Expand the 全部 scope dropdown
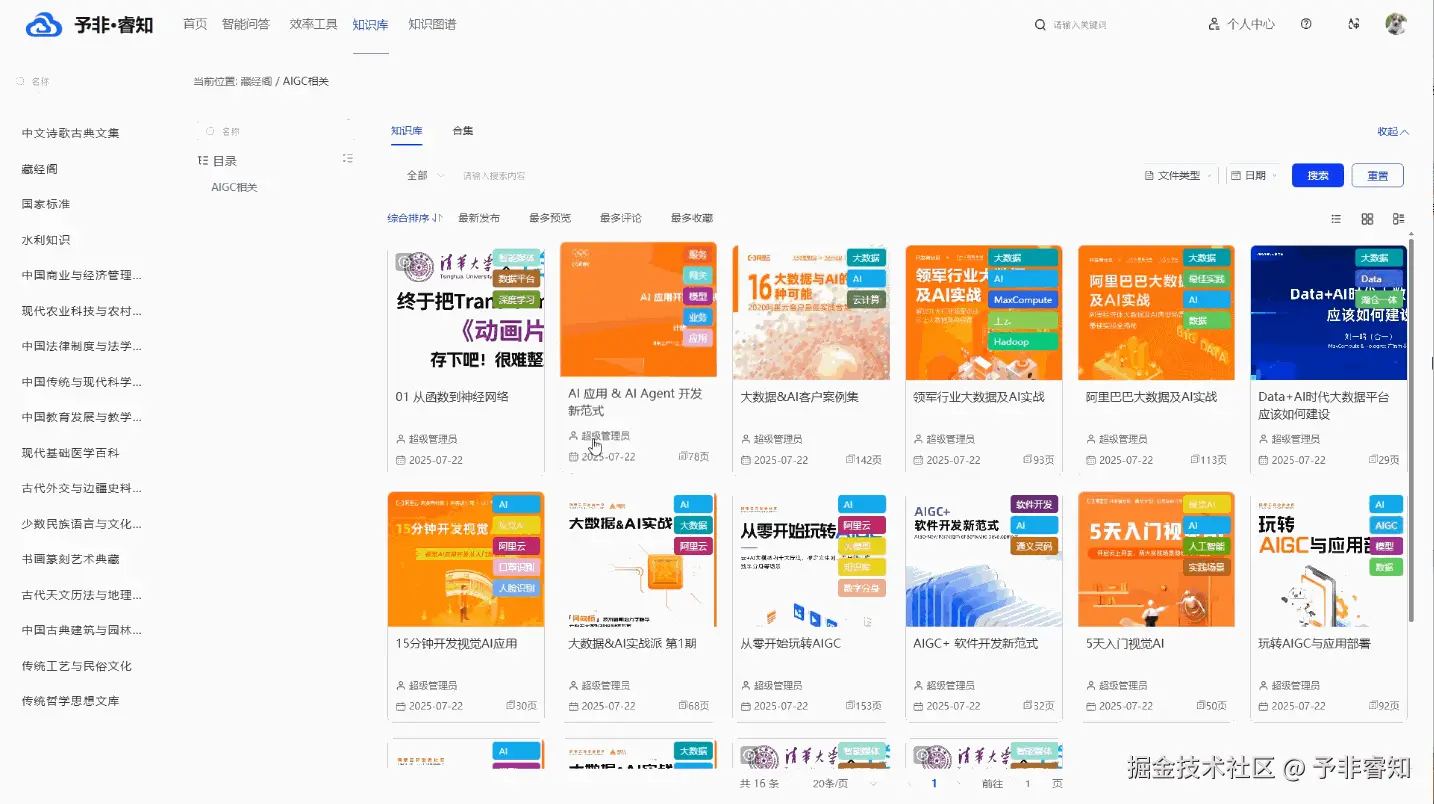This screenshot has width=1434, height=804. (x=425, y=175)
